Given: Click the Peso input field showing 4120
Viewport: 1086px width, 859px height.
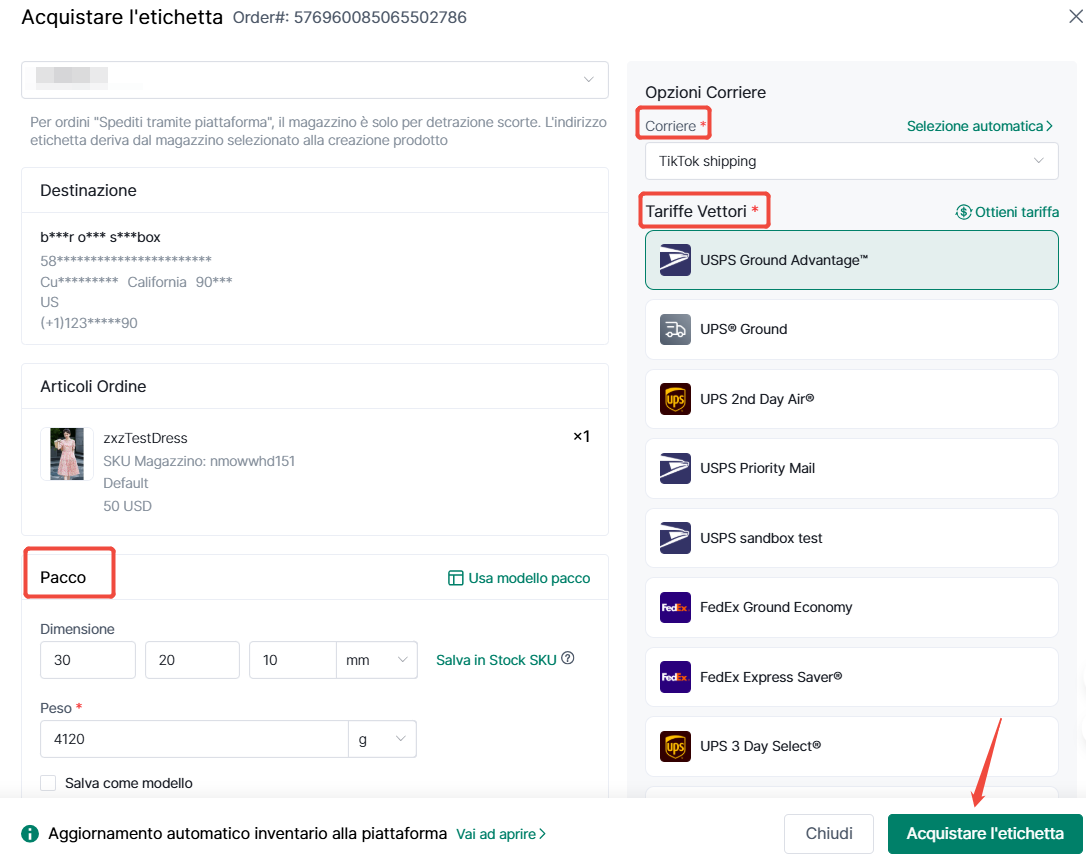Looking at the screenshot, I should pyautogui.click(x=193, y=739).
